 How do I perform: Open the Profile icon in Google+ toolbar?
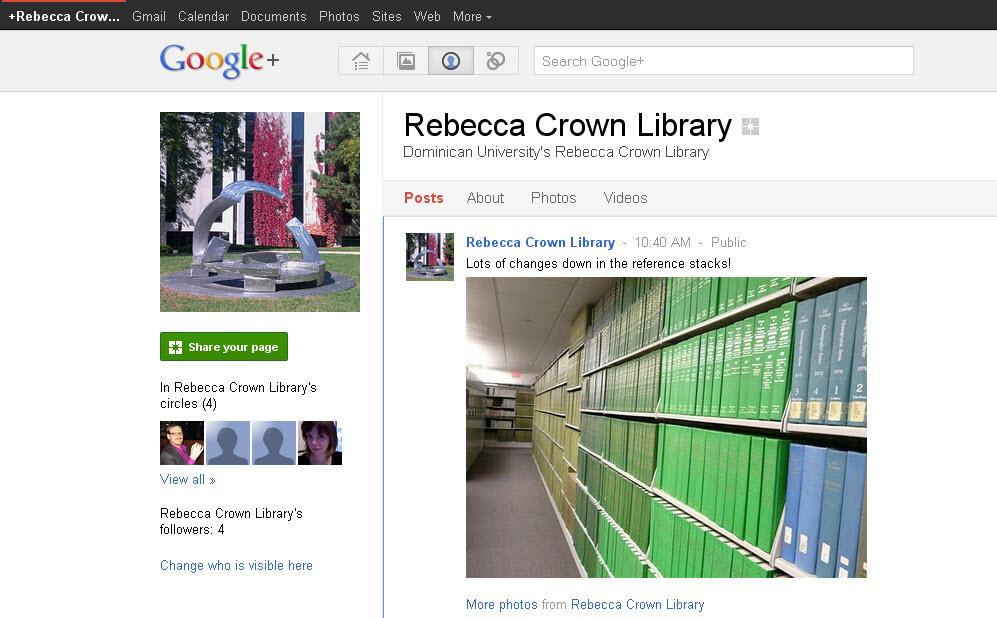(451, 61)
